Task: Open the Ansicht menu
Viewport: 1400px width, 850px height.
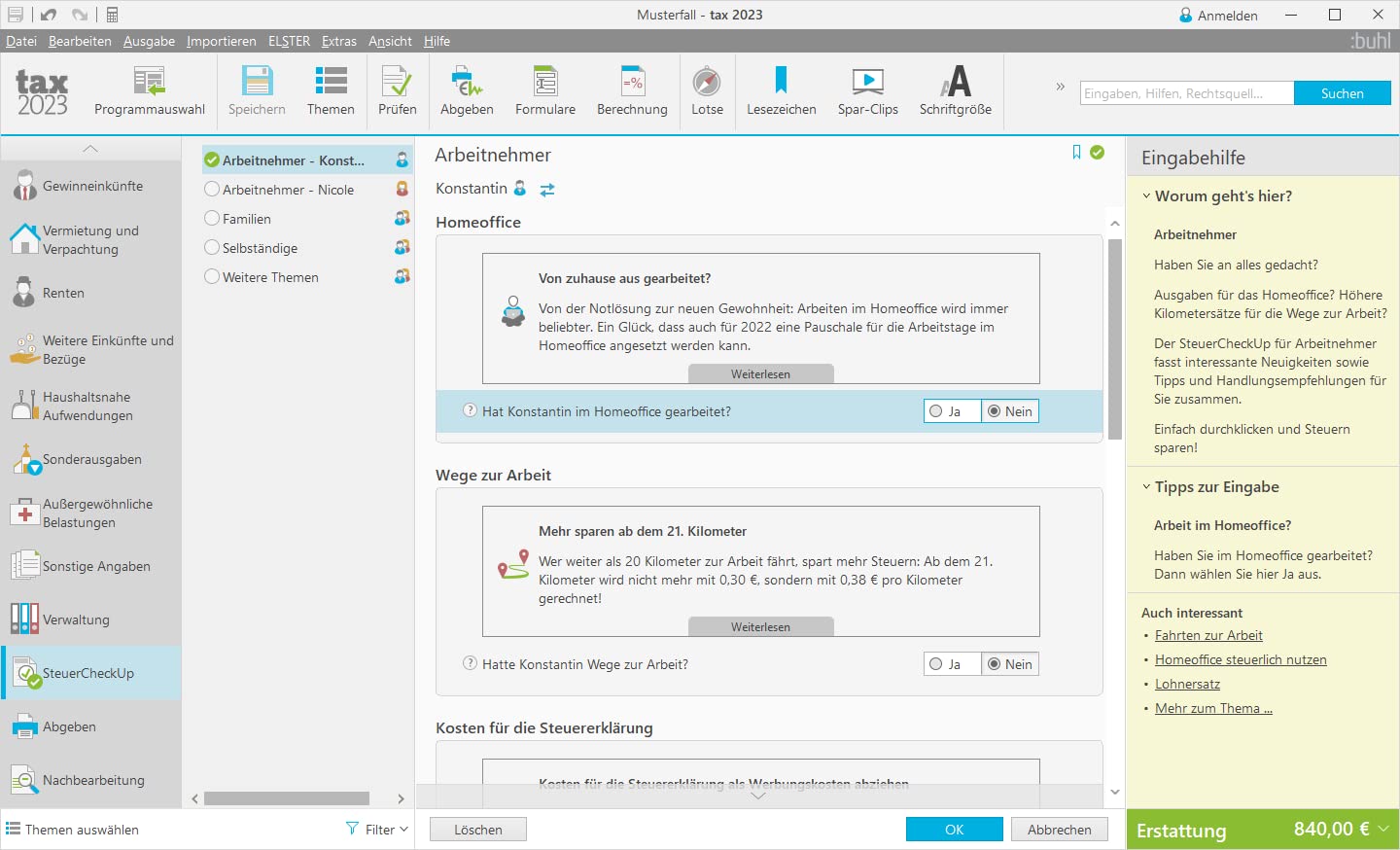Action: click(x=390, y=41)
